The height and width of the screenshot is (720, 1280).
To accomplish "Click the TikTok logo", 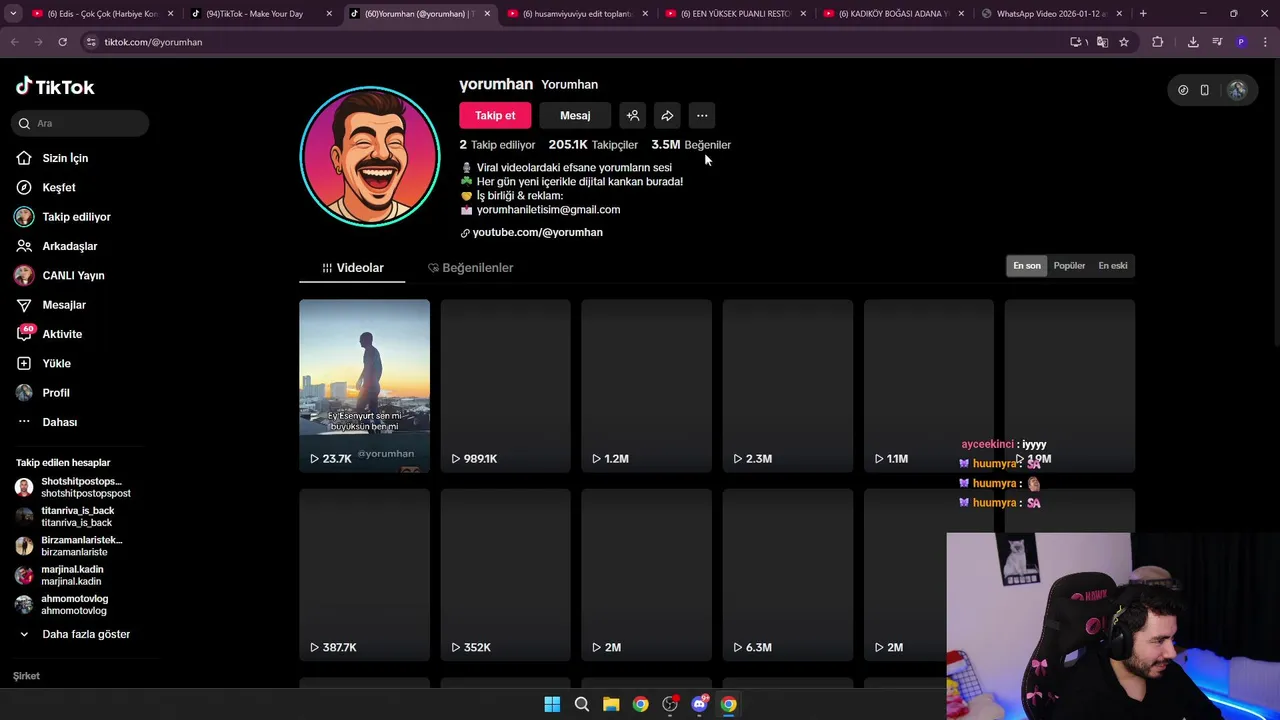I will (x=55, y=87).
